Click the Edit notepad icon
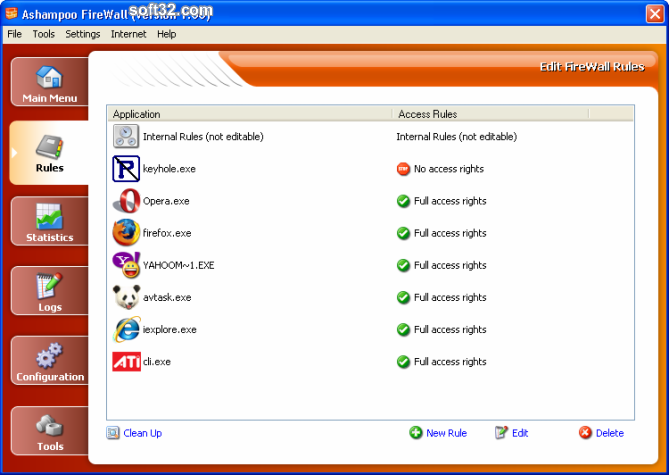The width and height of the screenshot is (669, 475). click(x=501, y=433)
